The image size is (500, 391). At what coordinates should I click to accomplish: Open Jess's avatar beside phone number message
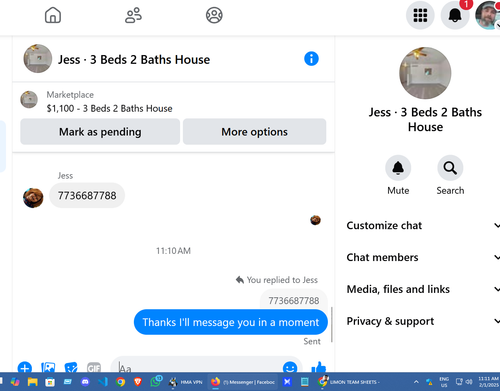33,198
